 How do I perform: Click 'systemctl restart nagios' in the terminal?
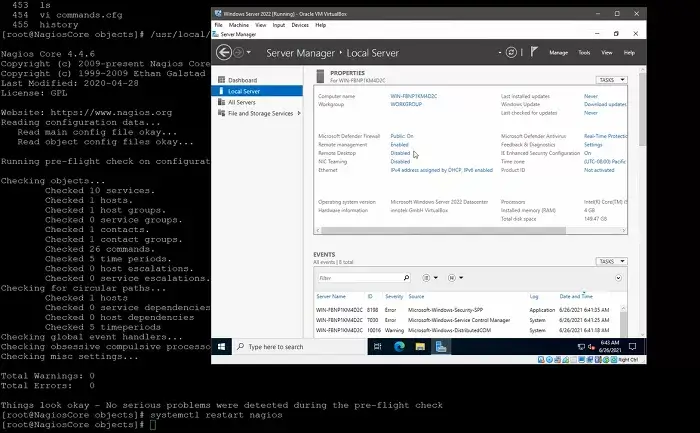pyautogui.click(x=216, y=415)
